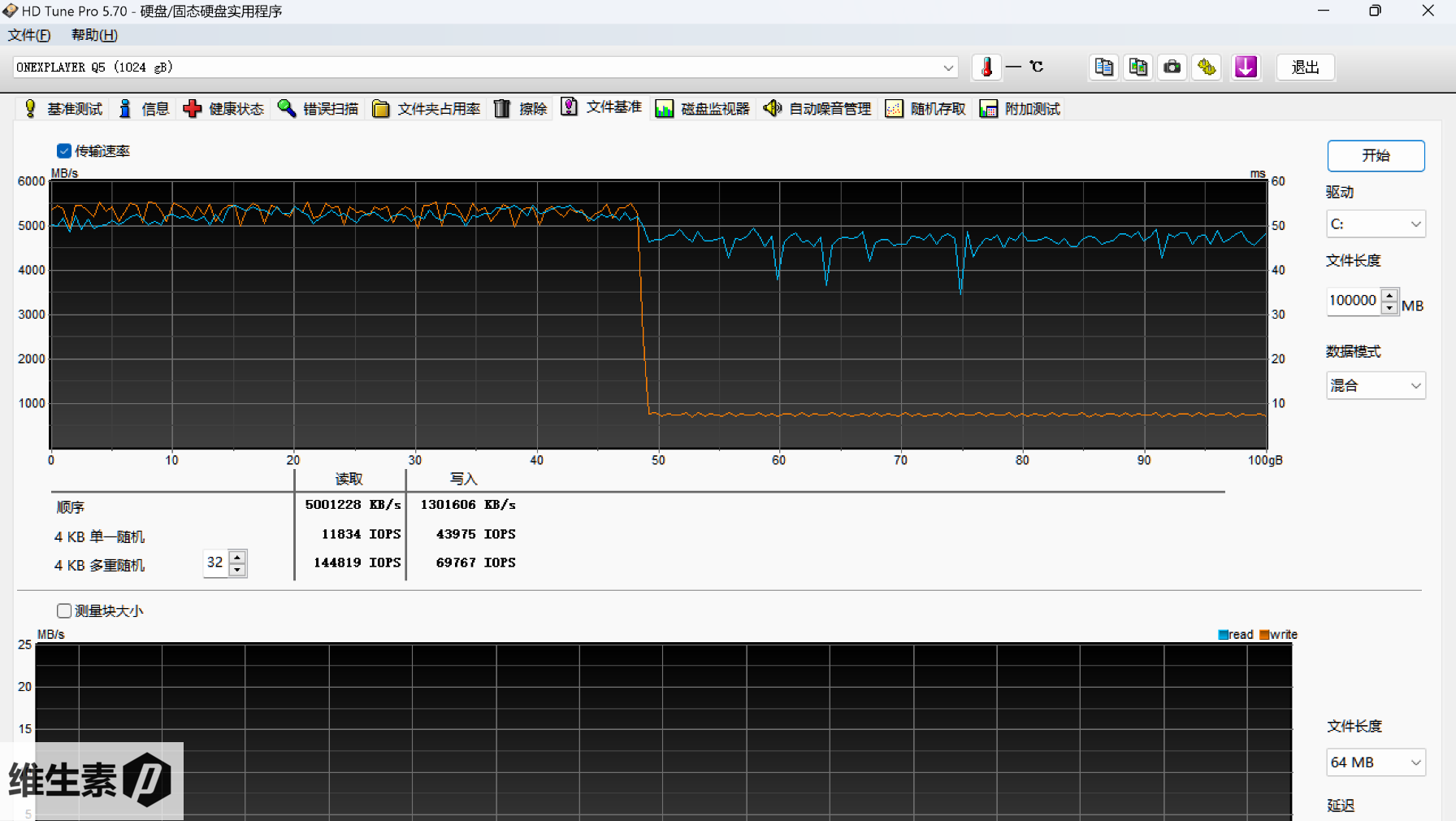Viewport: 1456px width, 821px height.
Task: Open the options gear icon
Action: pyautogui.click(x=1207, y=67)
